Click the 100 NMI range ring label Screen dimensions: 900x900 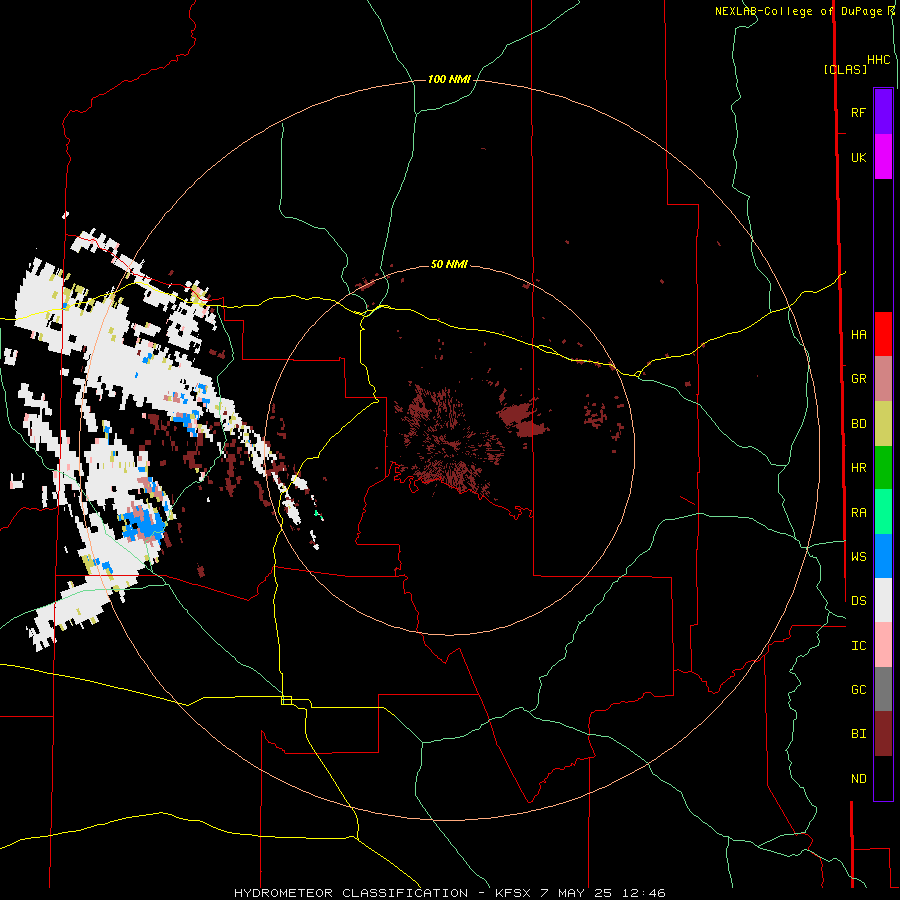click(x=449, y=79)
